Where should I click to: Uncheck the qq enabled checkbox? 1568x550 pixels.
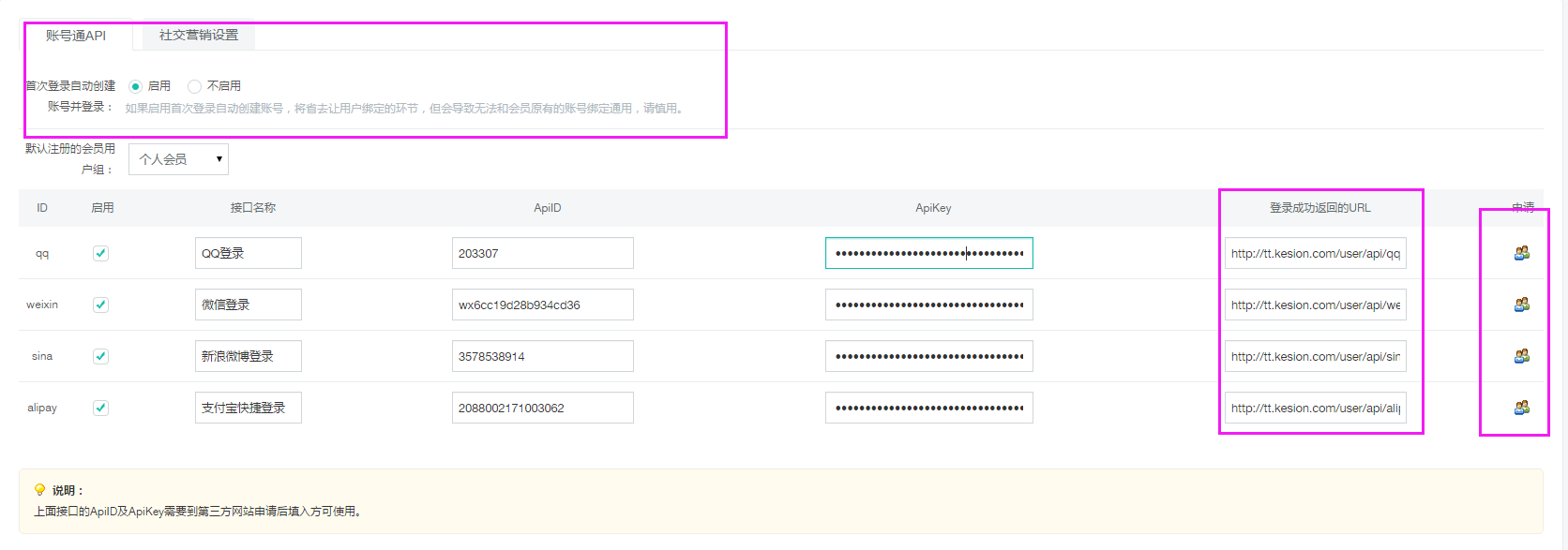pos(100,253)
